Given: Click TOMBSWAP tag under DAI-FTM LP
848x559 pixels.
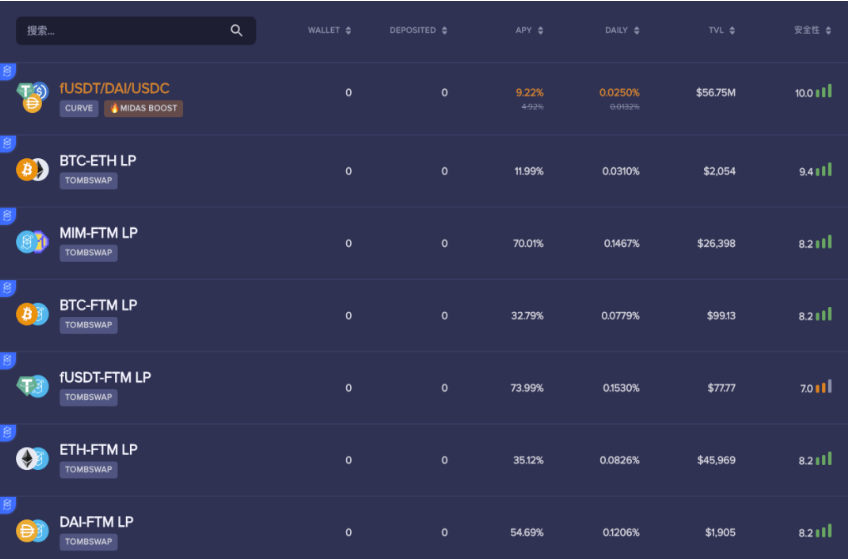Looking at the screenshot, I should point(89,542).
